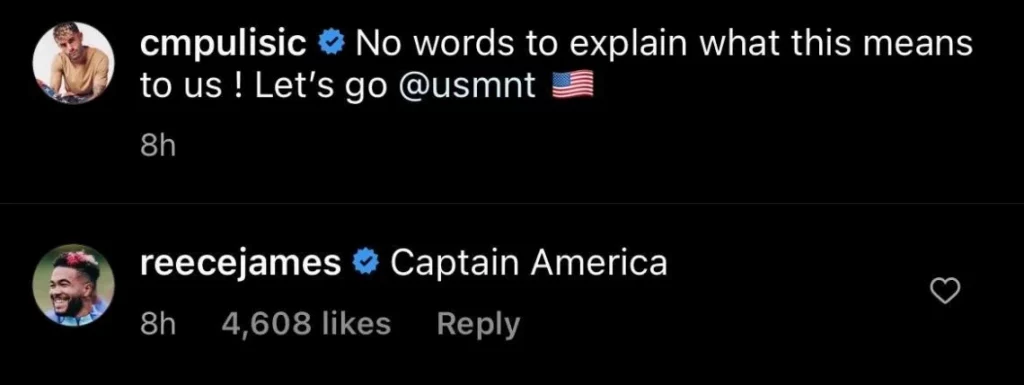The width and height of the screenshot is (1024, 385).
Task: Reply to the Captain America comment
Action: click(x=478, y=324)
